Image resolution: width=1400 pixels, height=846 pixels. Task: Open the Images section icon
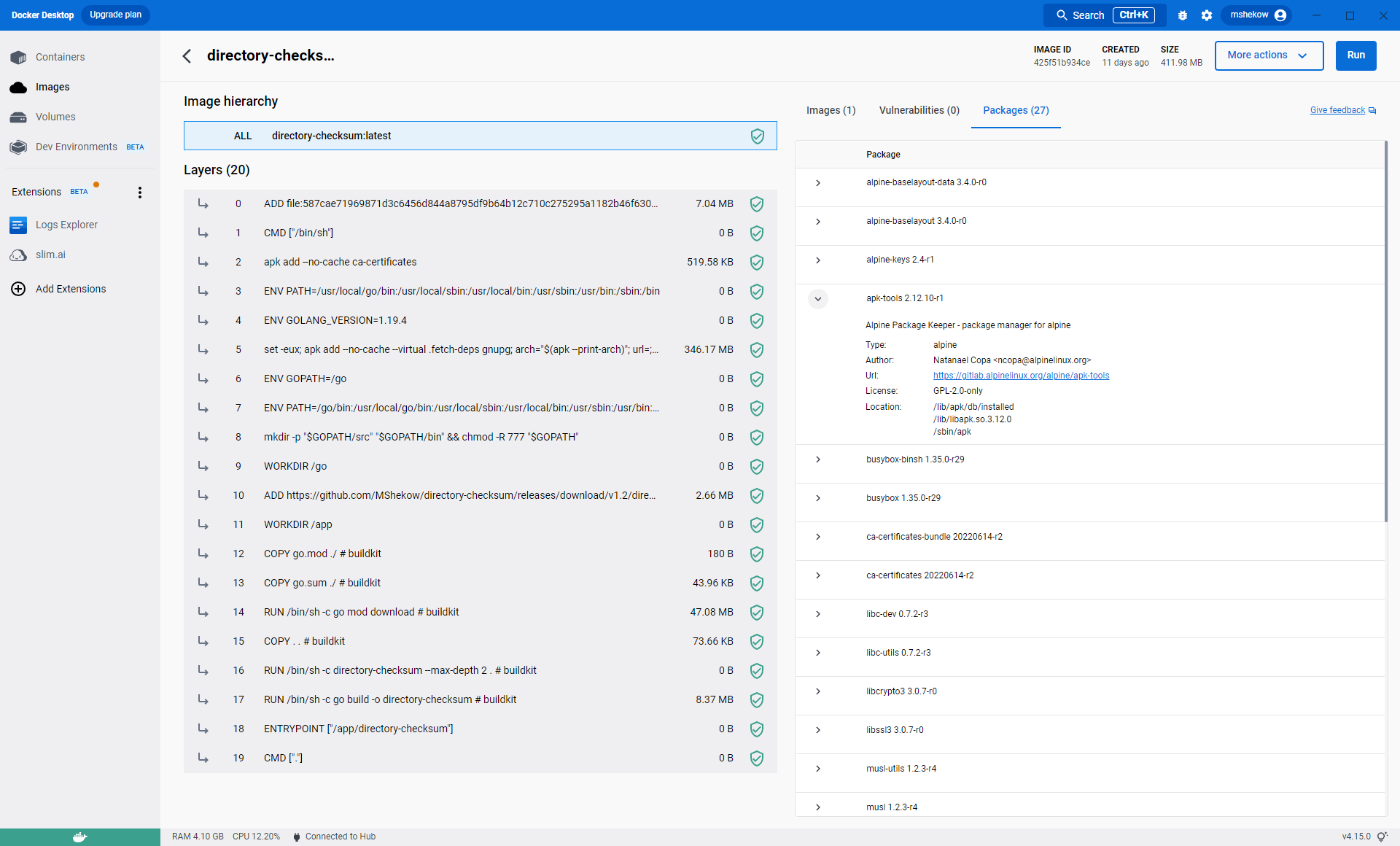[18, 87]
